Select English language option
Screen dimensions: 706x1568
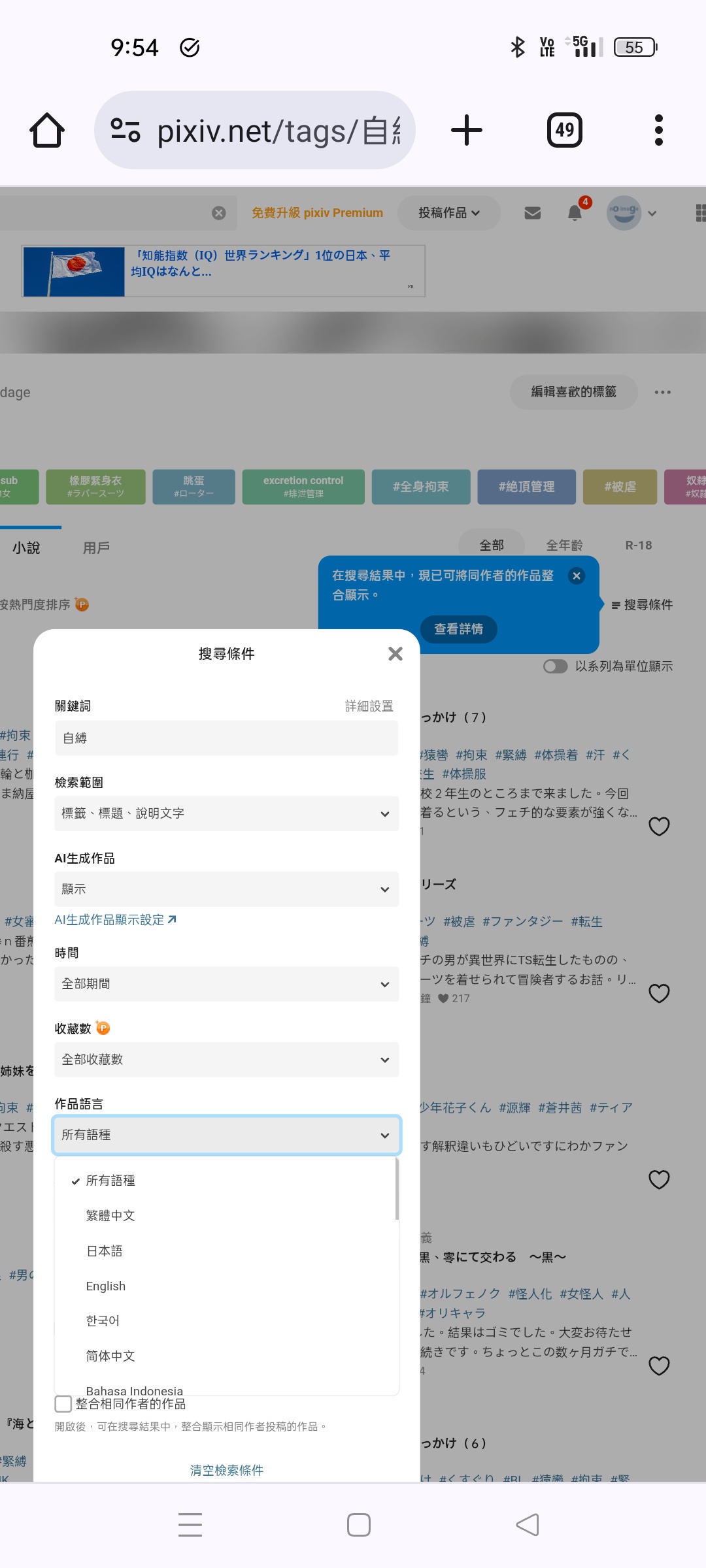pos(226,1286)
